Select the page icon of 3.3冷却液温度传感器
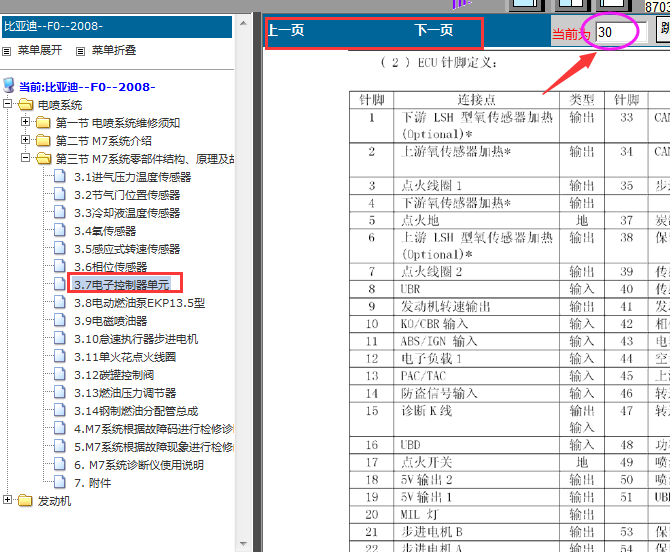670x552 pixels. [x=60, y=212]
